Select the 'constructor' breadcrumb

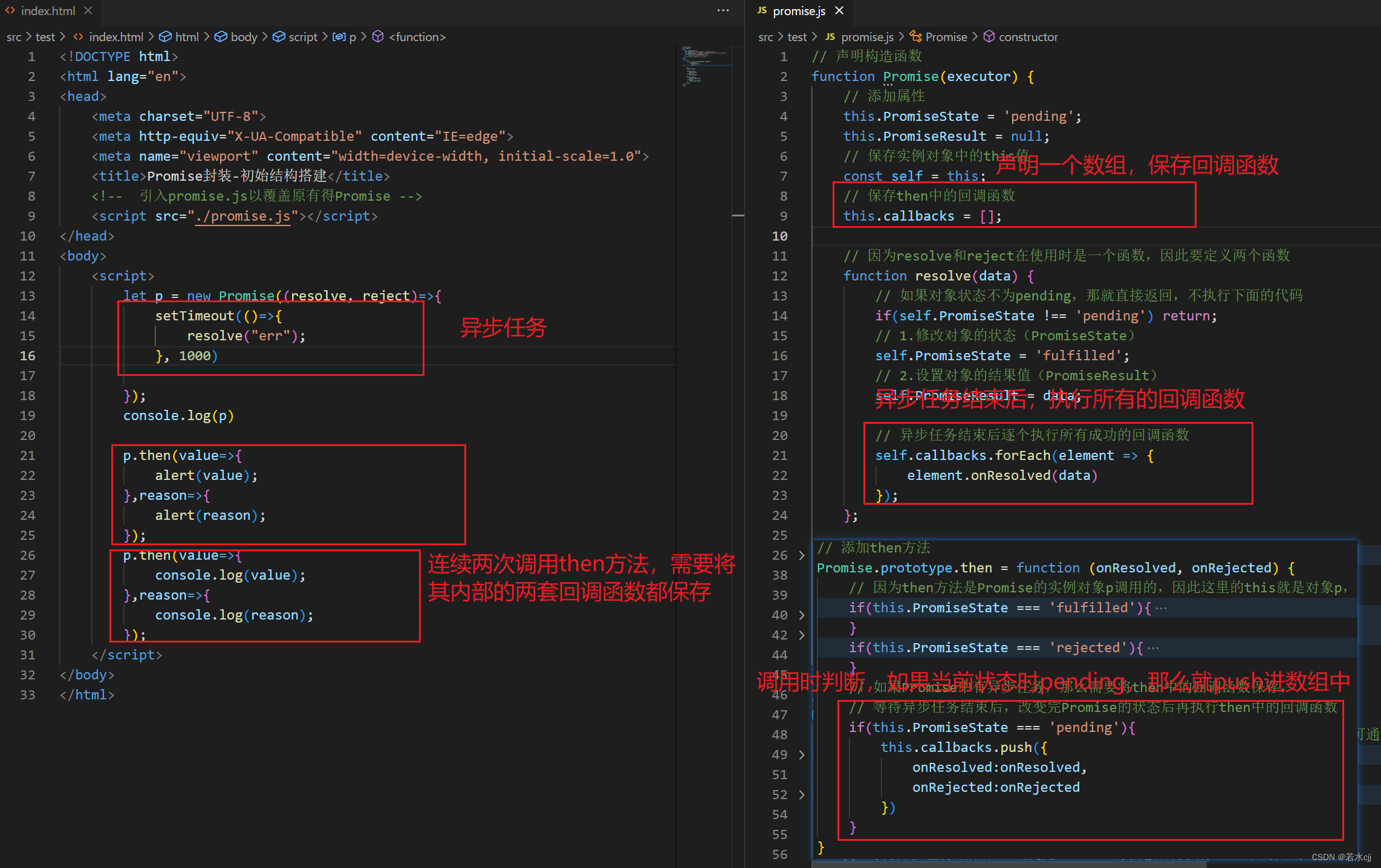(x=1028, y=37)
